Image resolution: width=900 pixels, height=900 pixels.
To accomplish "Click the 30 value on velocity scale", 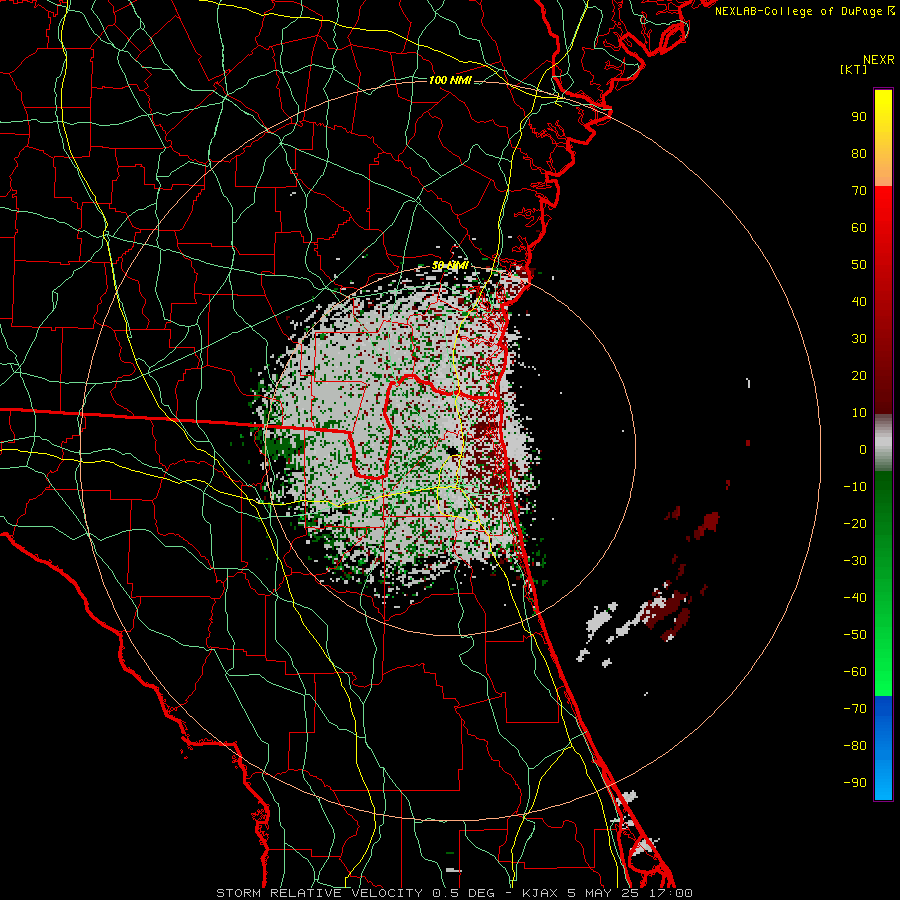I will [x=859, y=339].
